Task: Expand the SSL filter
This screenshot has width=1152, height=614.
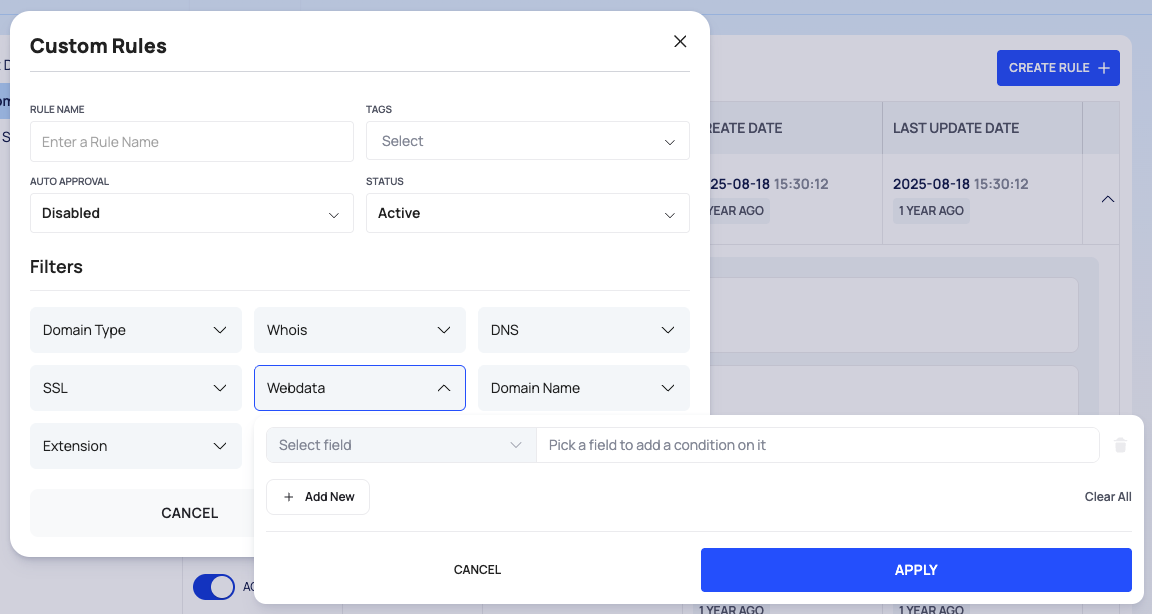Action: [x=136, y=388]
